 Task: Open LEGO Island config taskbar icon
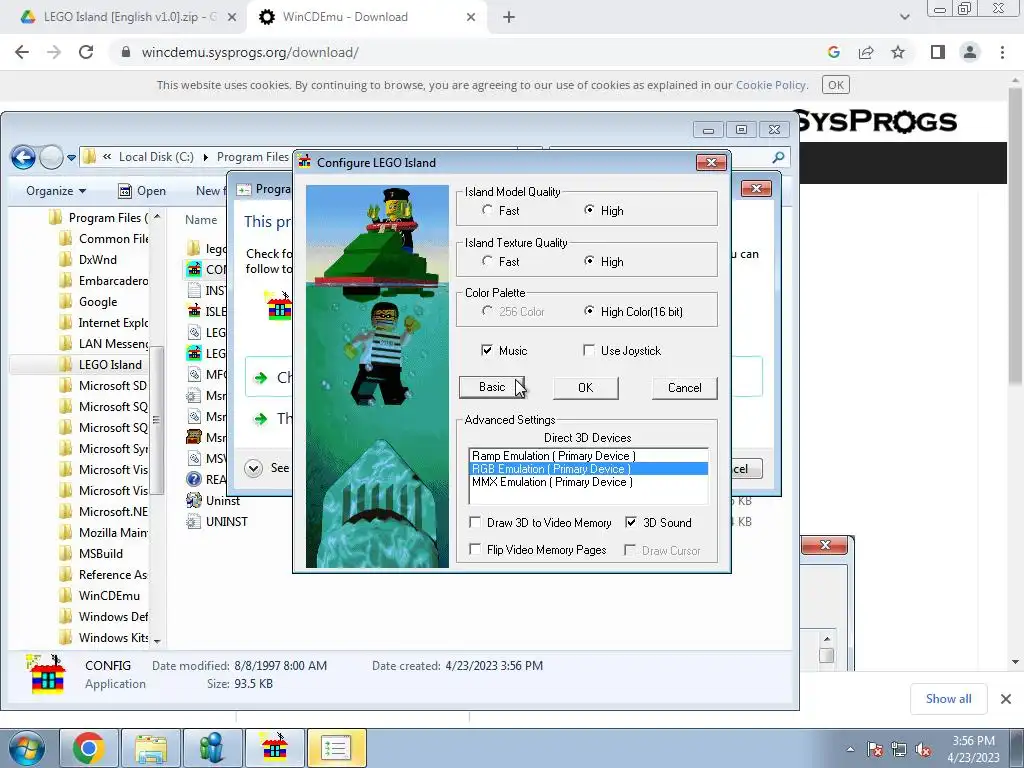pyautogui.click(x=274, y=748)
